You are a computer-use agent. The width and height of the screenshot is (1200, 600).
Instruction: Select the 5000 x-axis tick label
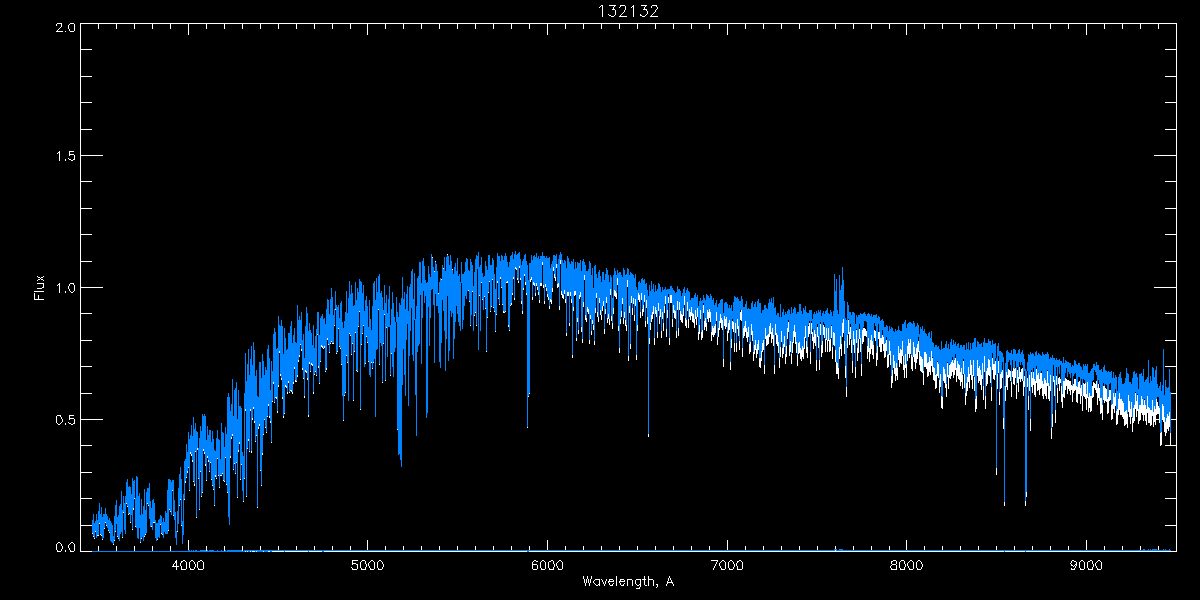point(367,564)
